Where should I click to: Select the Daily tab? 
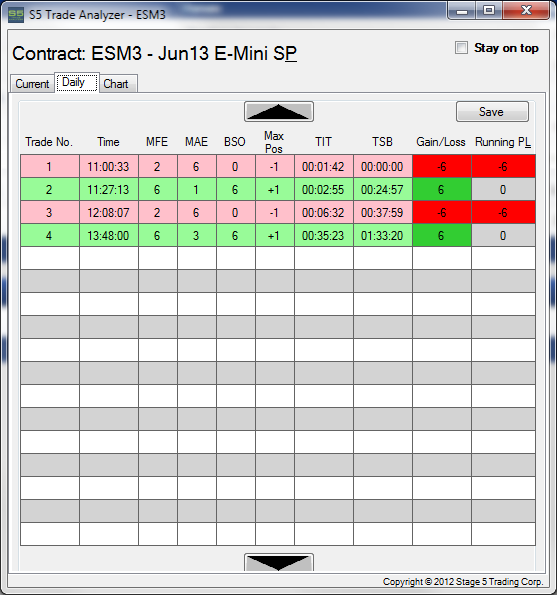(x=77, y=82)
